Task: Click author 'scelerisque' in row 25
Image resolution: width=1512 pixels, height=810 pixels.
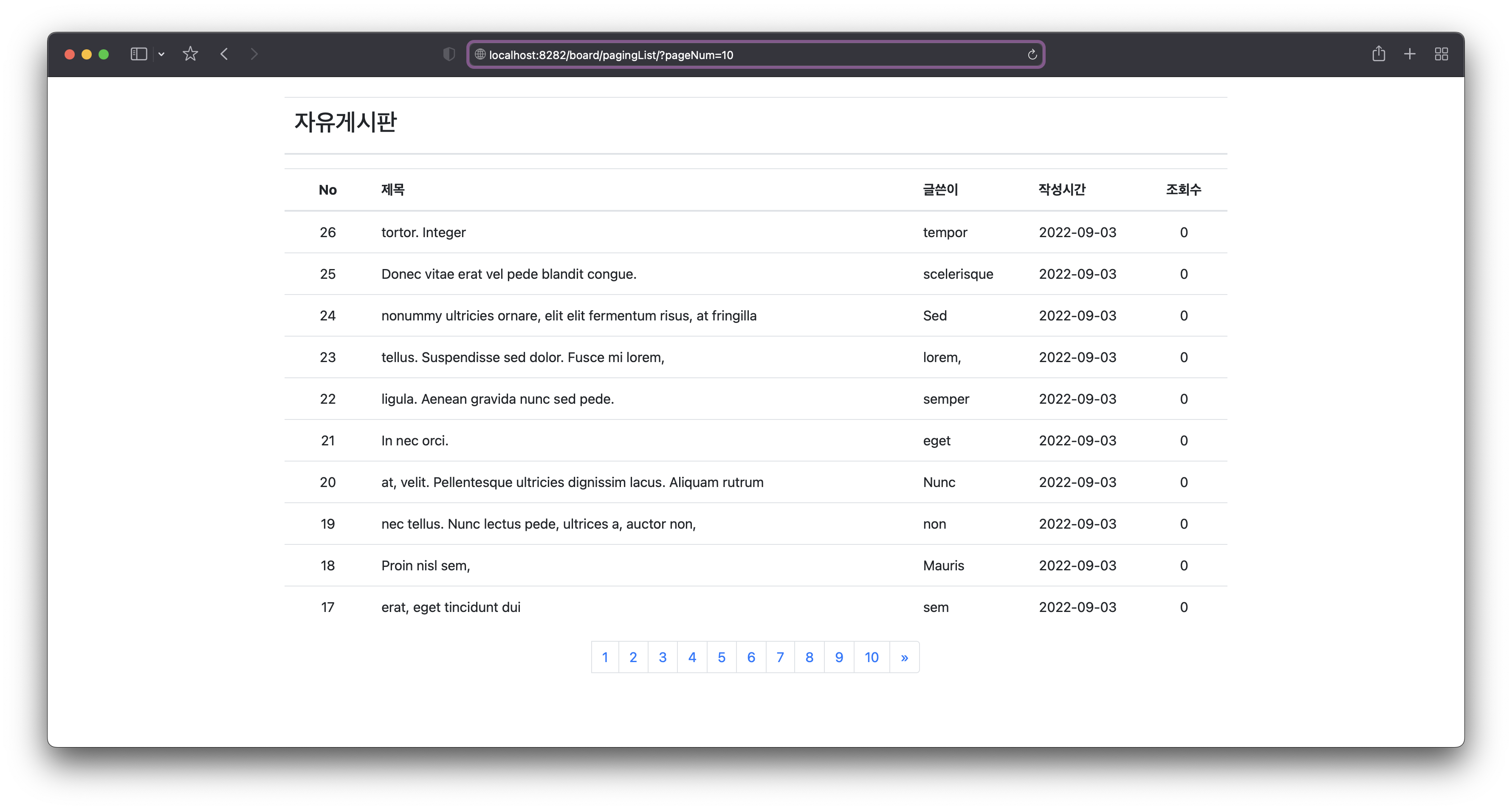Action: [958, 274]
